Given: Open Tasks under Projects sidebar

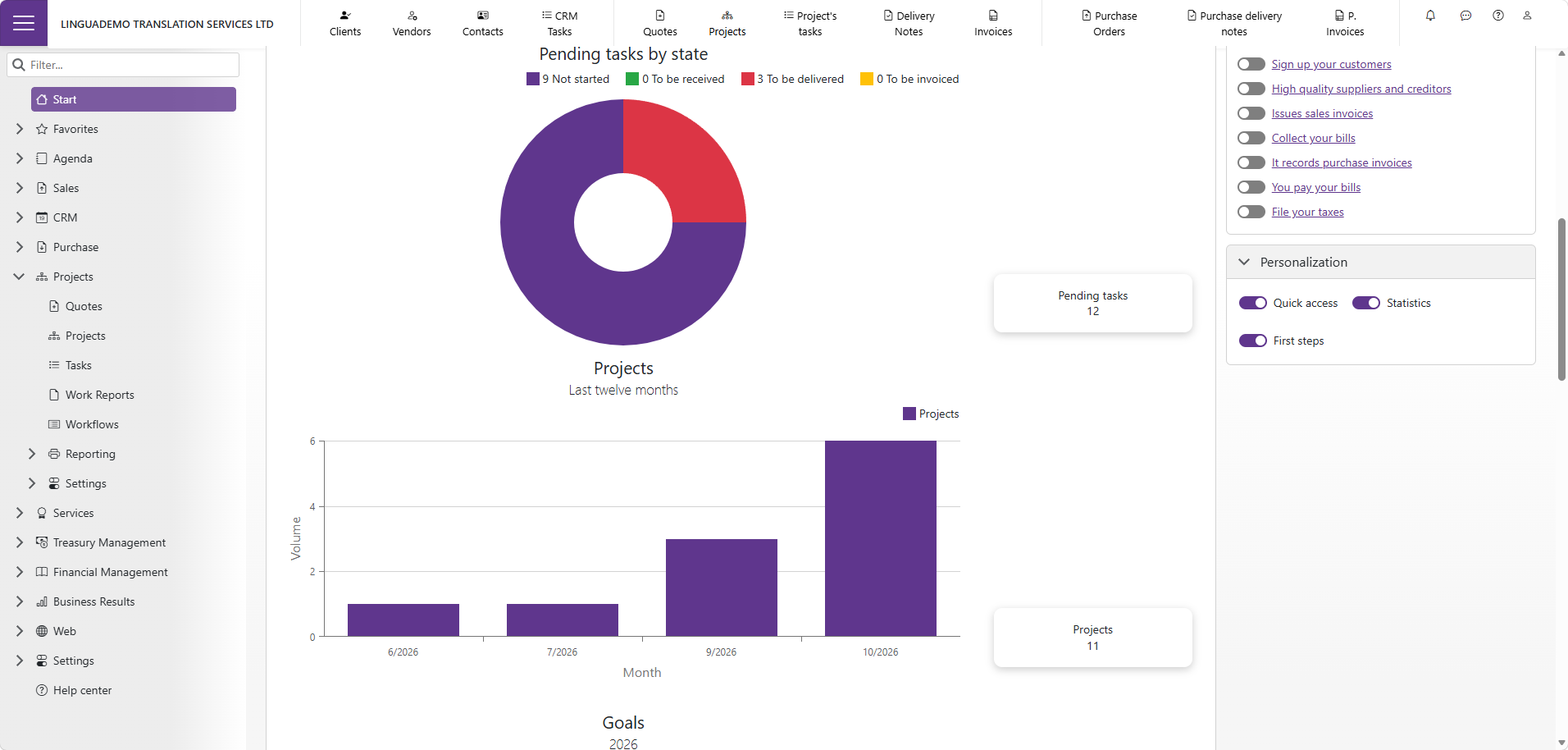Looking at the screenshot, I should point(78,365).
